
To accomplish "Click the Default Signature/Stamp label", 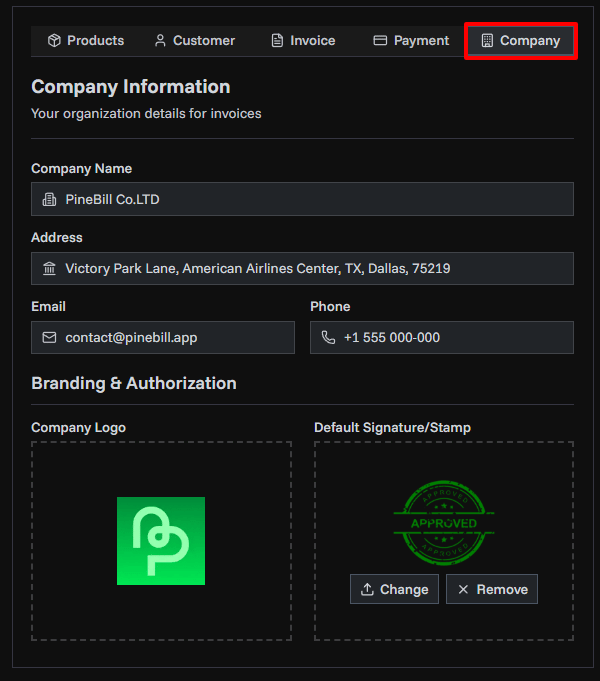I will [392, 428].
